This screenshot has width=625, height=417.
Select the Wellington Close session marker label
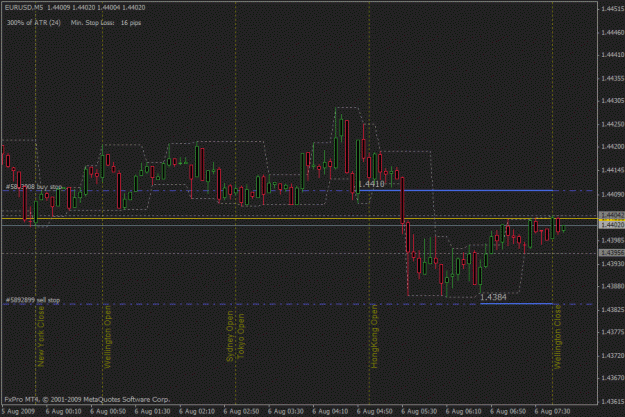coord(557,337)
